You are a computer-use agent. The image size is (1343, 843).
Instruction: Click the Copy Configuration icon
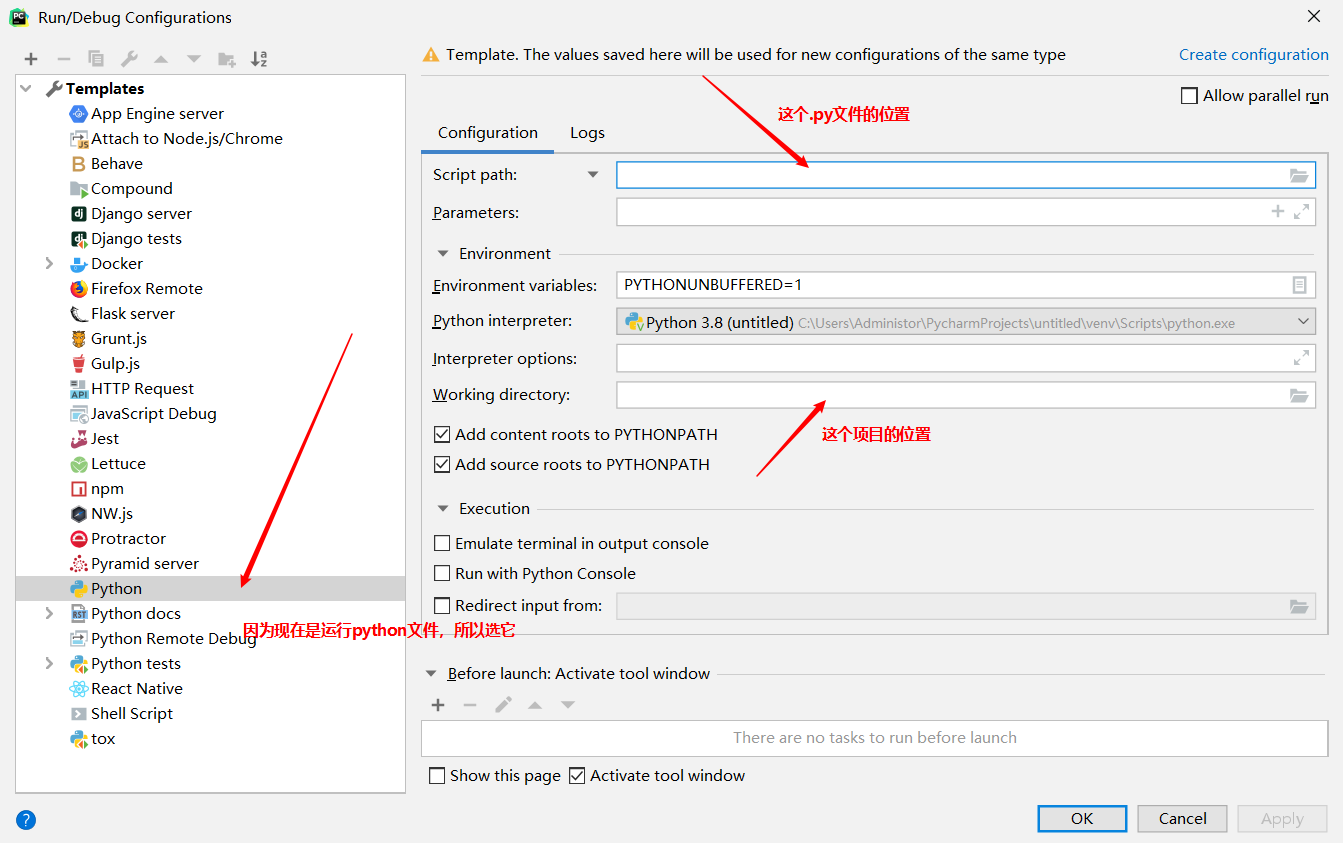click(96, 59)
